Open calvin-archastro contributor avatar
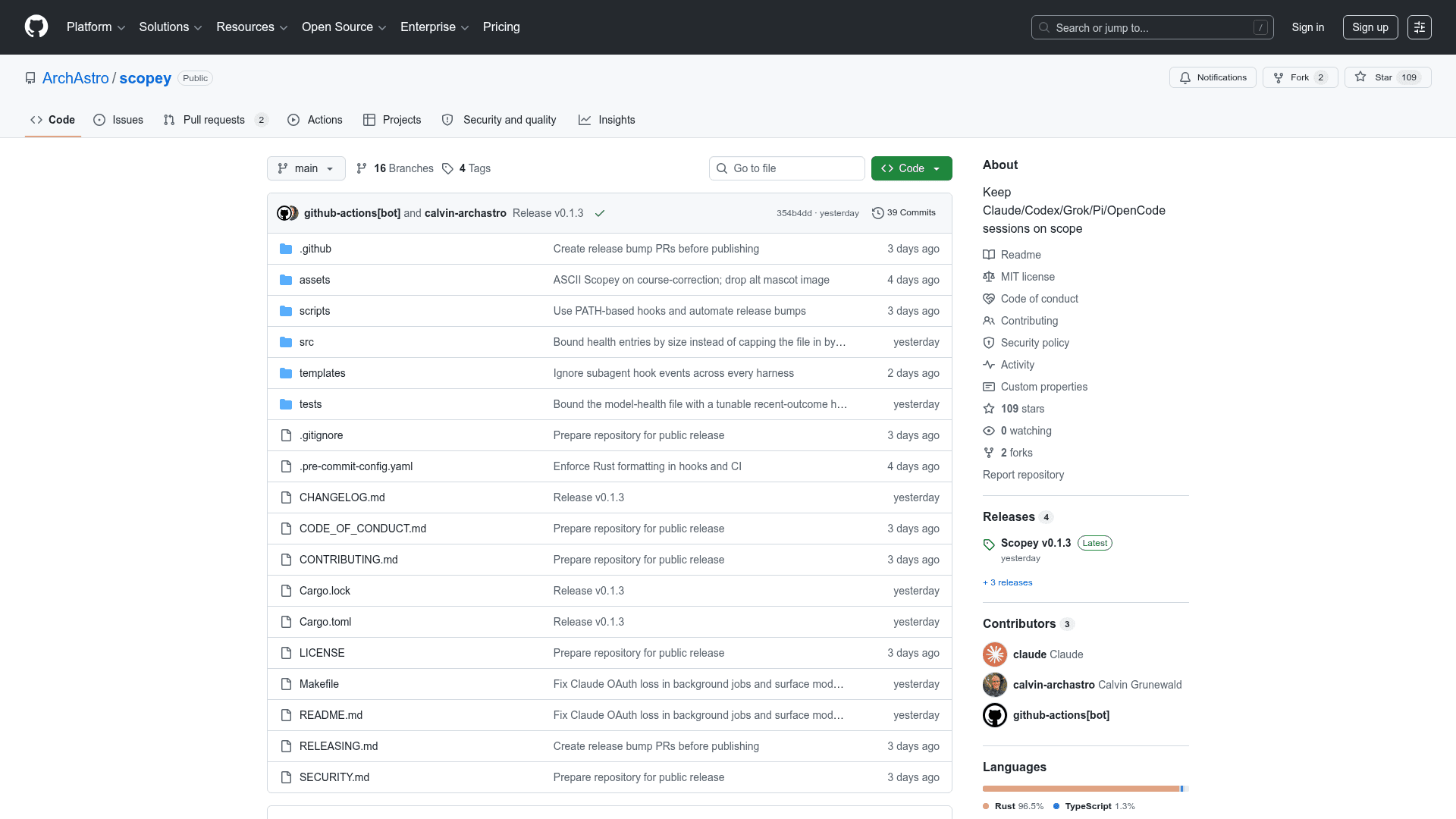Image resolution: width=1456 pixels, height=819 pixels. (x=995, y=685)
